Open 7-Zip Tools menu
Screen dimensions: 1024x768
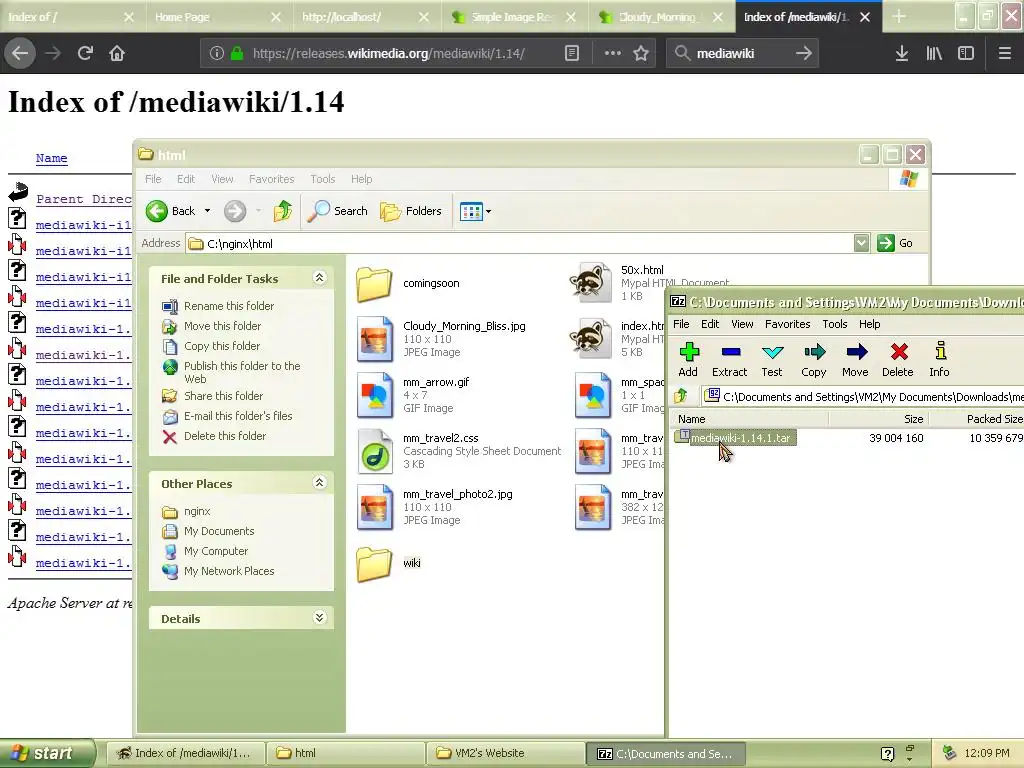coord(835,324)
